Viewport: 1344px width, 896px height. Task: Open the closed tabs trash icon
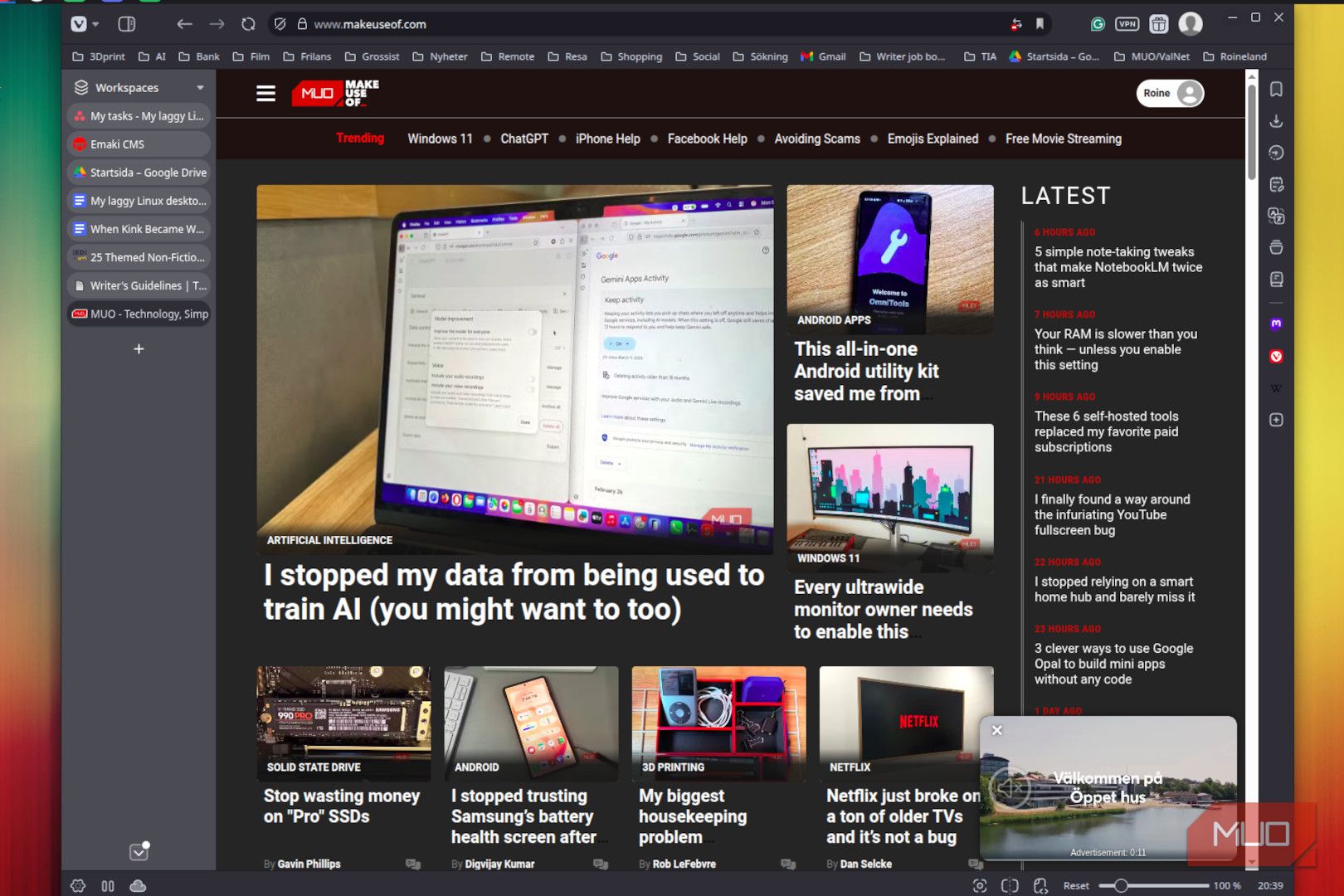(x=139, y=852)
